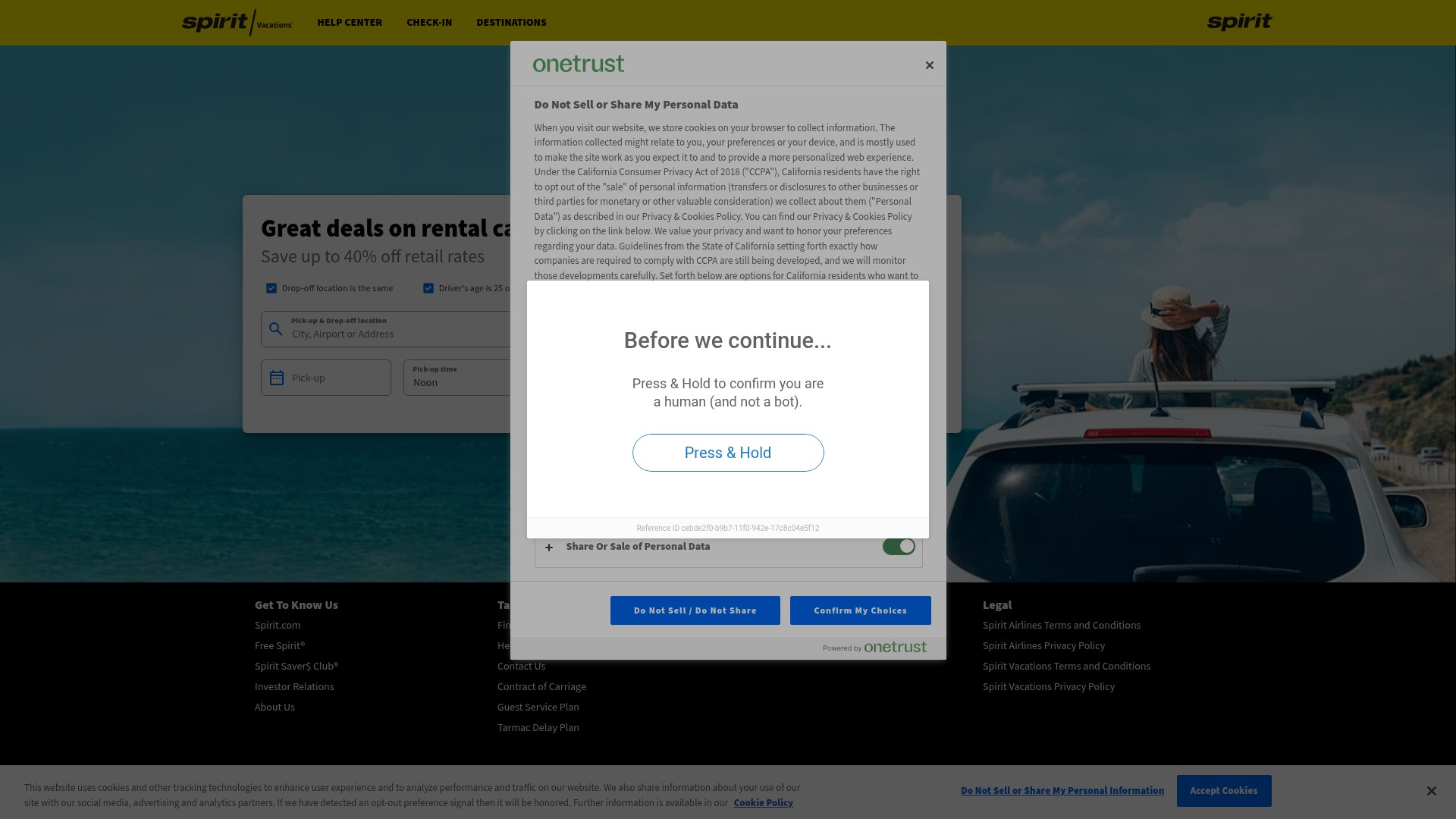1456x819 pixels.
Task: Click Do Not Sell or Share My Personal Data heading
Action: [x=636, y=105]
